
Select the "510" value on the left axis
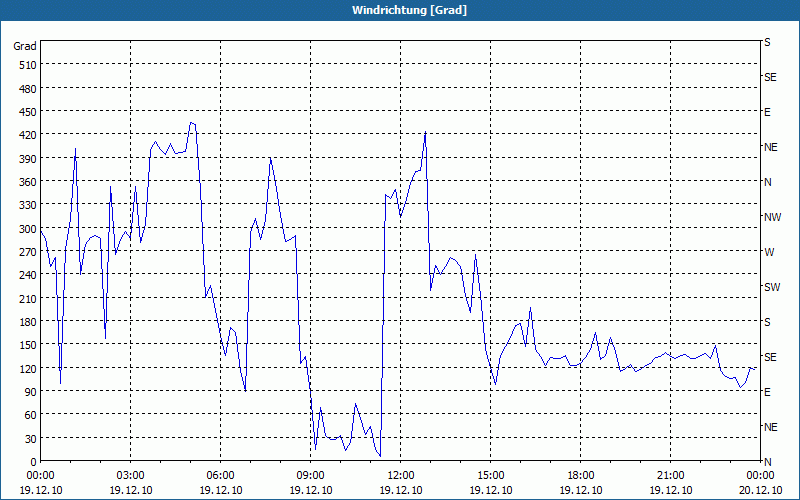pos(28,65)
